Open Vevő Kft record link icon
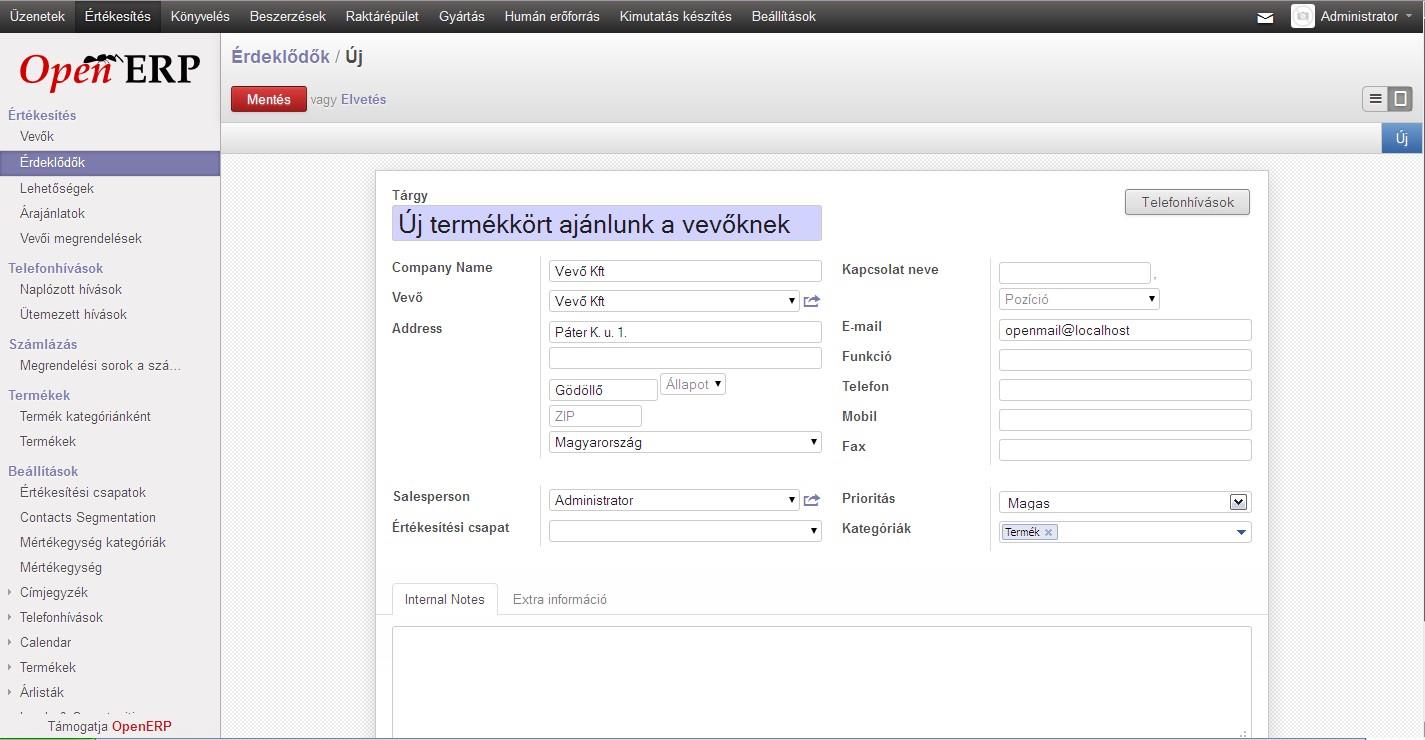The width and height of the screenshot is (1425, 740). (811, 301)
